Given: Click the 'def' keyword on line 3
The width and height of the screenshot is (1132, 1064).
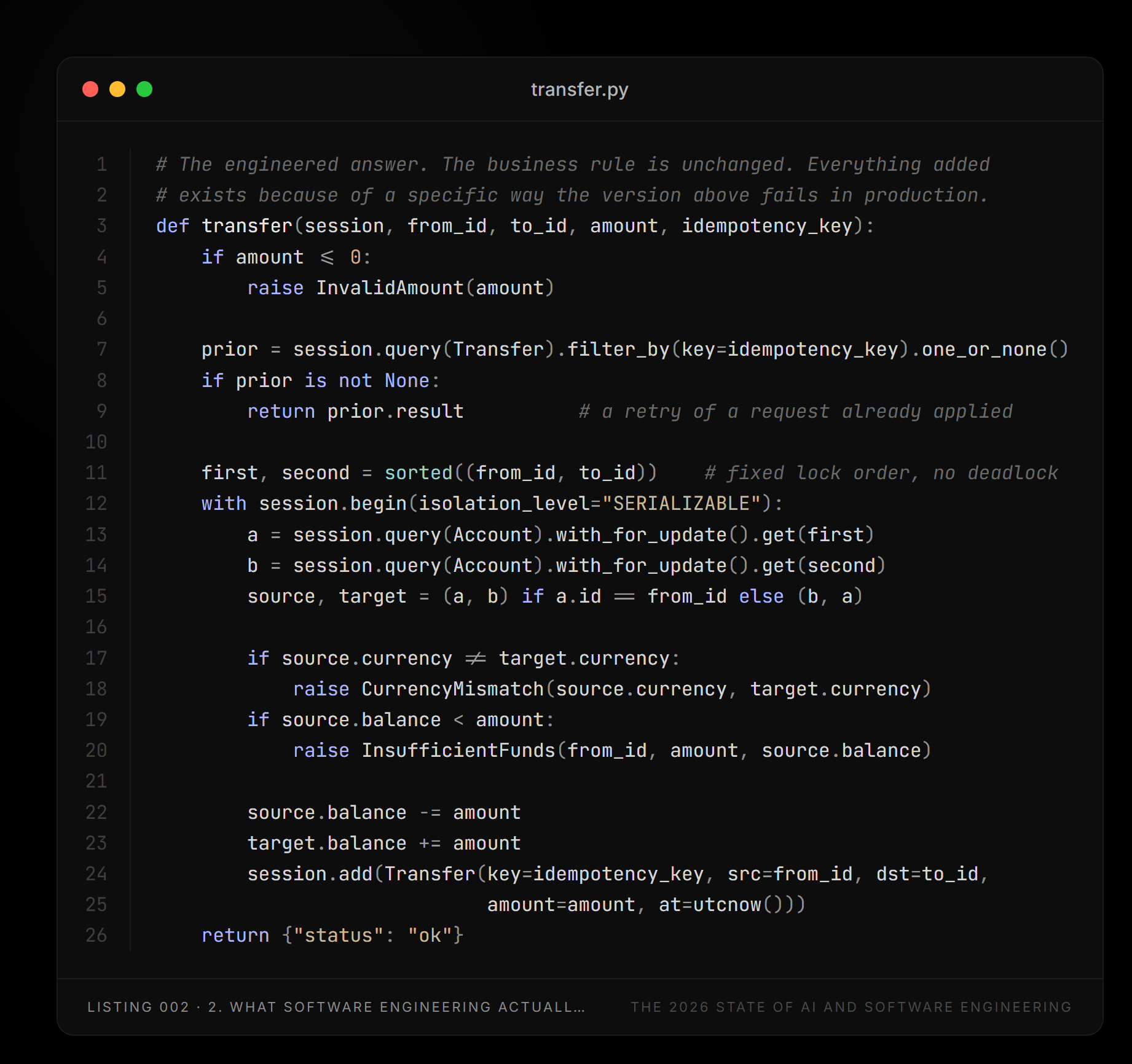Looking at the screenshot, I should (173, 226).
